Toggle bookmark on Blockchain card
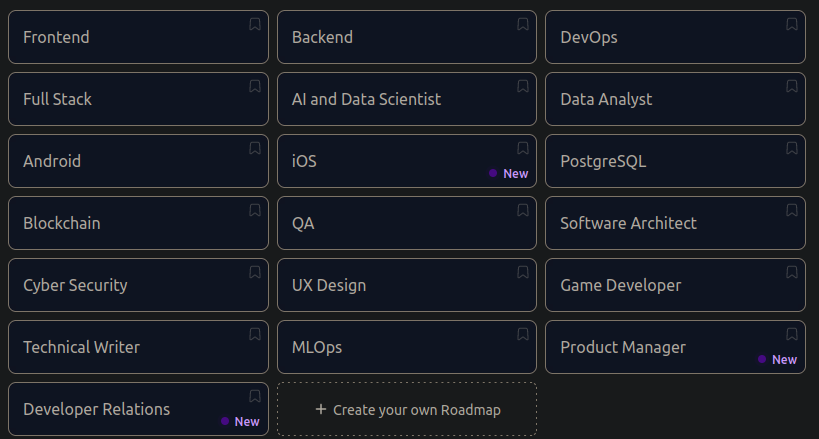This screenshot has width=819, height=439. coord(255,211)
